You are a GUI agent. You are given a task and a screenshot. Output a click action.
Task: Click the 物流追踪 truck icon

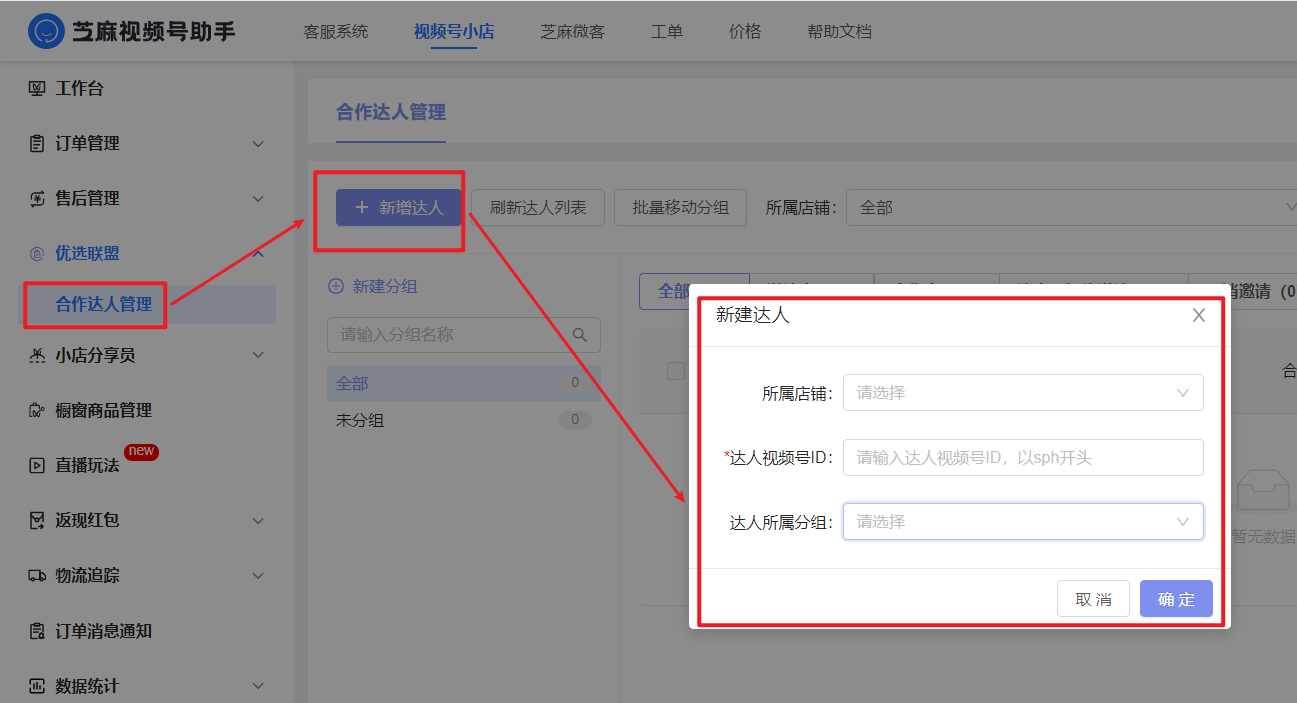coord(37,575)
